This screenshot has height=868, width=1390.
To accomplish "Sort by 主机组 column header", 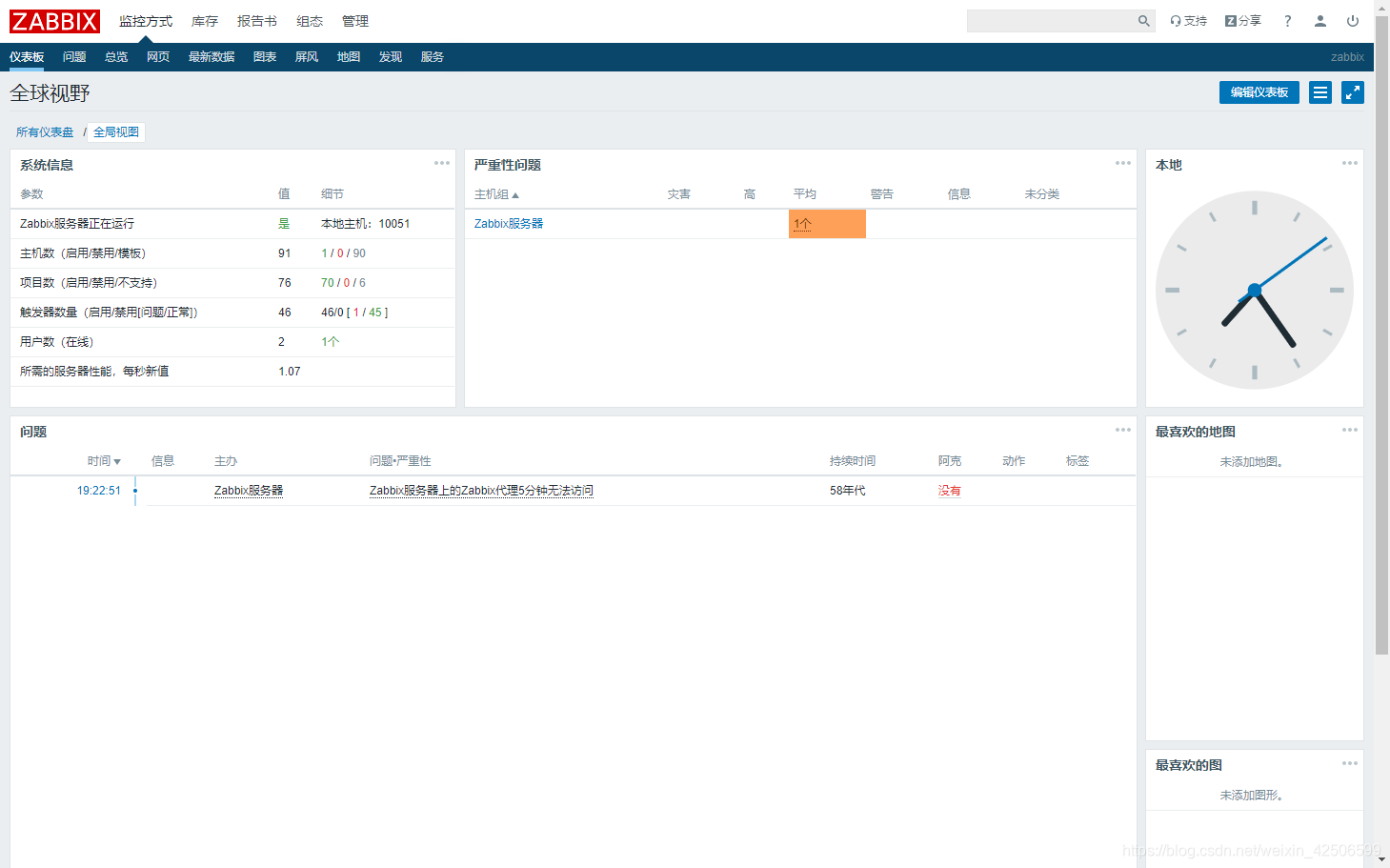I will (x=496, y=194).
